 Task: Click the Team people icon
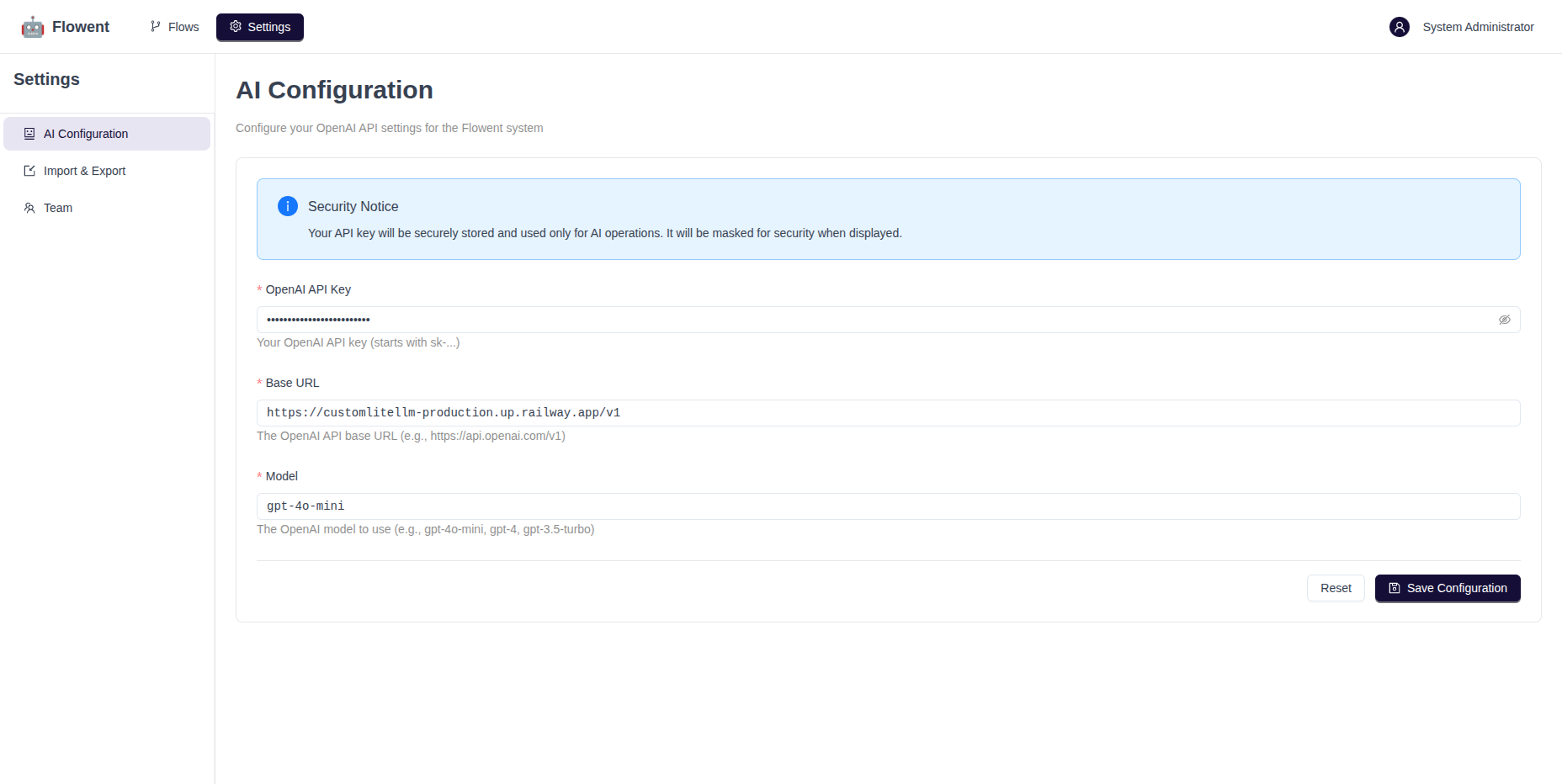pyautogui.click(x=29, y=208)
